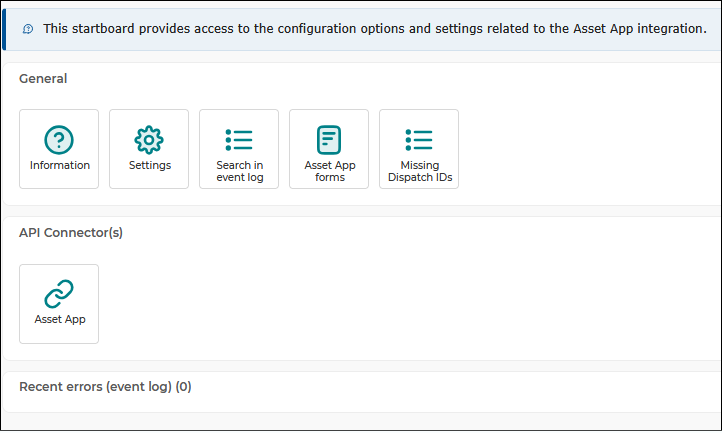Click the 'Missing Dispatch IDs' text

(x=420, y=171)
